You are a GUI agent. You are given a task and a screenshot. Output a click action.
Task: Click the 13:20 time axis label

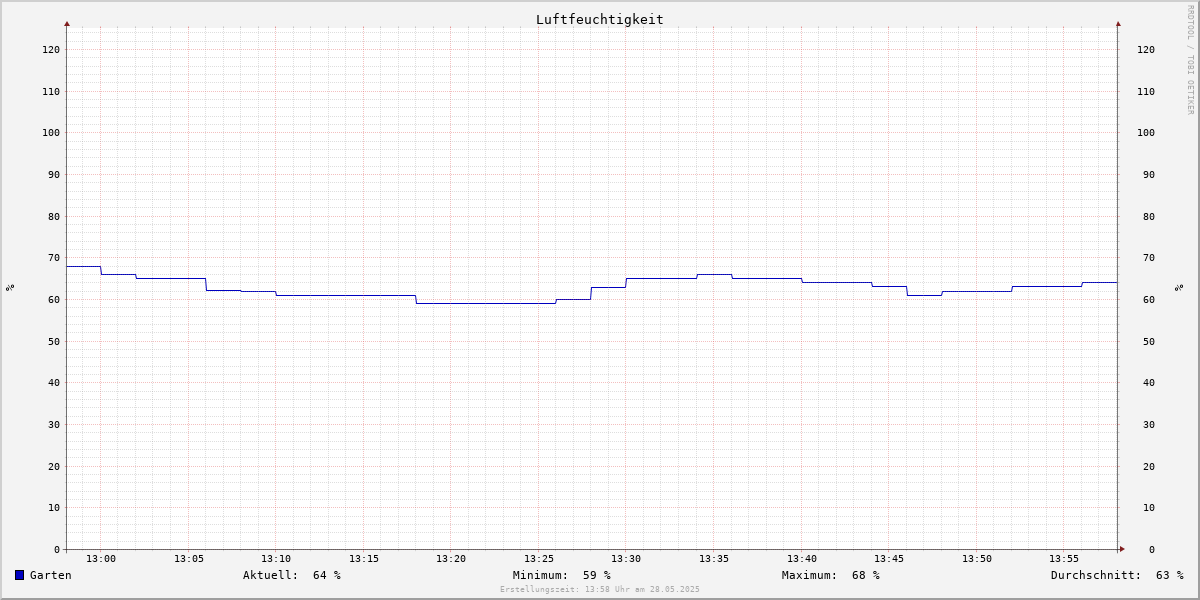coord(451,559)
